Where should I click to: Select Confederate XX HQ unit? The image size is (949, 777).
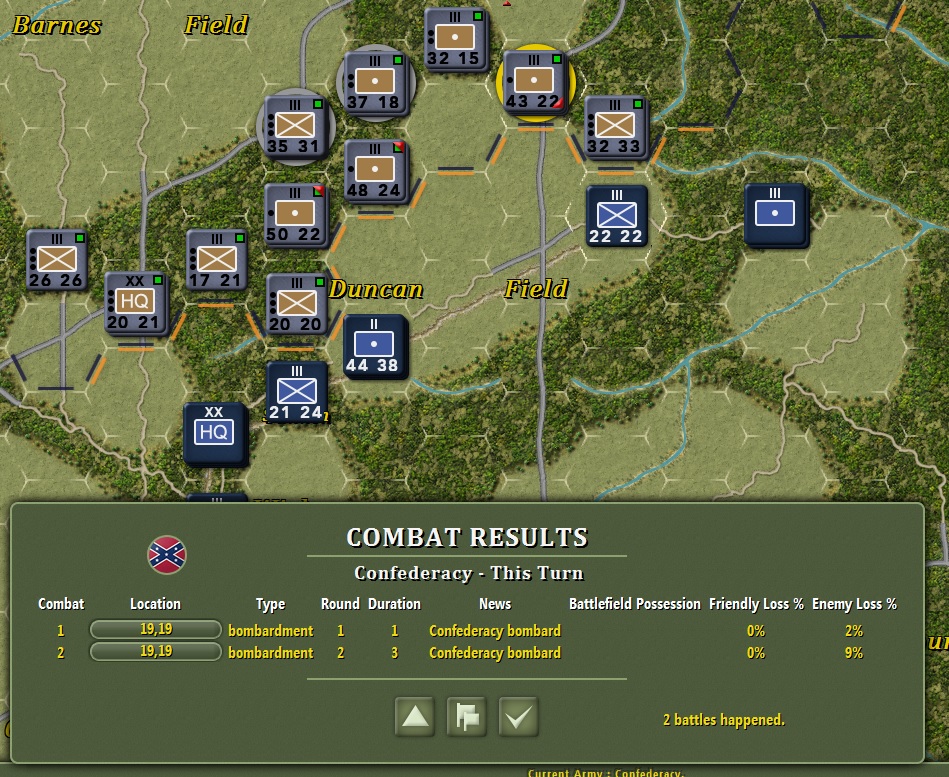(x=215, y=434)
